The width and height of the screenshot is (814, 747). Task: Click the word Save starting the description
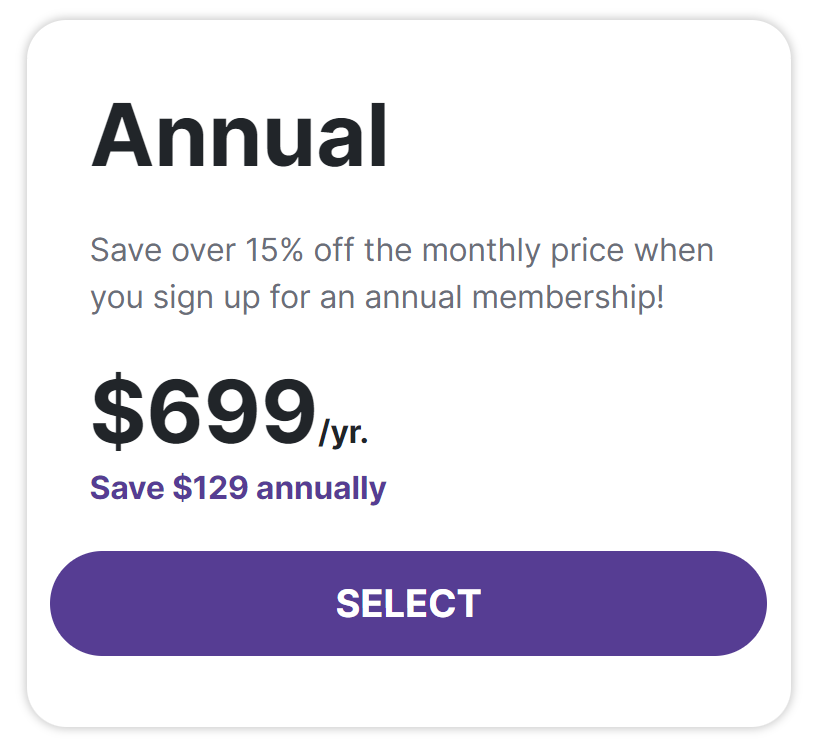[126, 250]
